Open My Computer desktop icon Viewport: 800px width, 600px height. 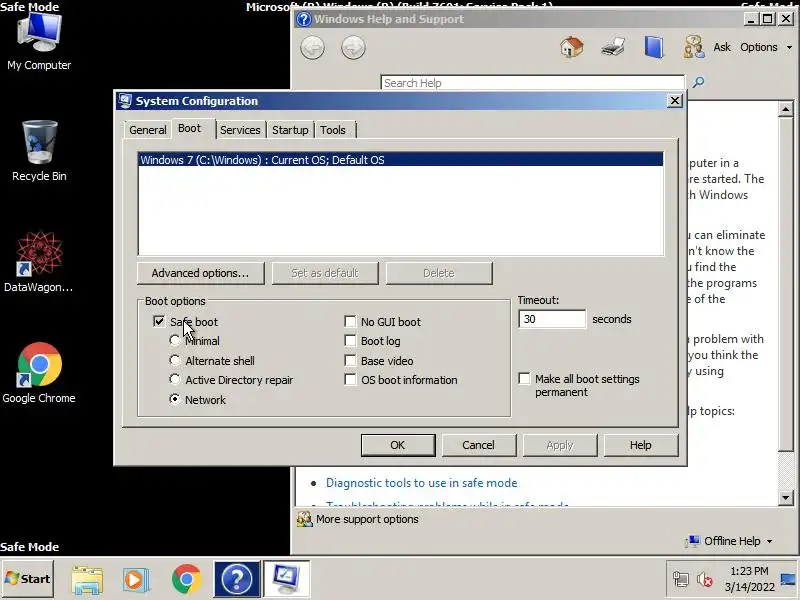(39, 41)
